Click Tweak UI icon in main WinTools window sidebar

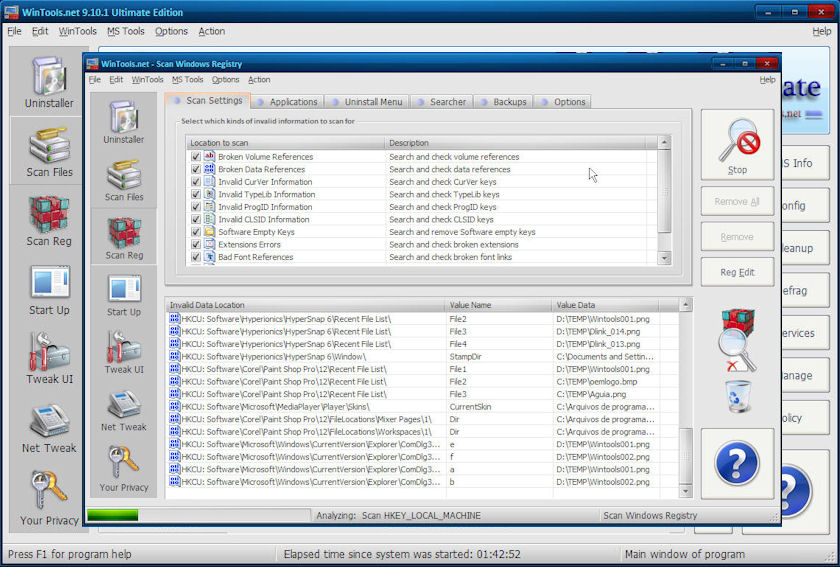pyautogui.click(x=49, y=352)
